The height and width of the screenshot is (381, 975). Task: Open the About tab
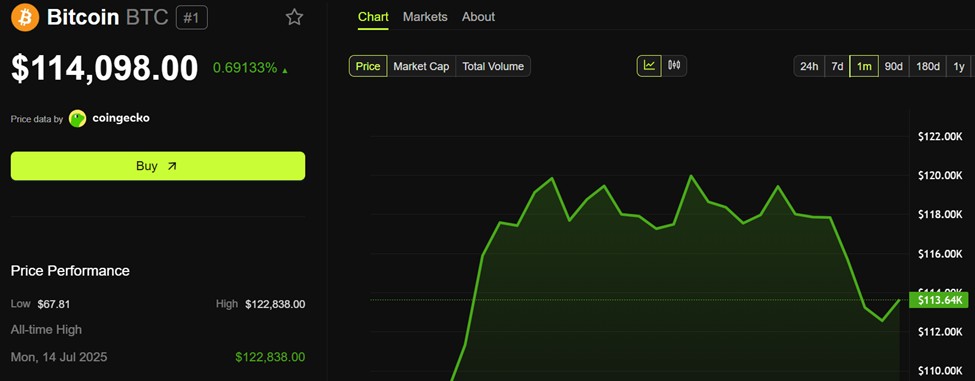(478, 17)
